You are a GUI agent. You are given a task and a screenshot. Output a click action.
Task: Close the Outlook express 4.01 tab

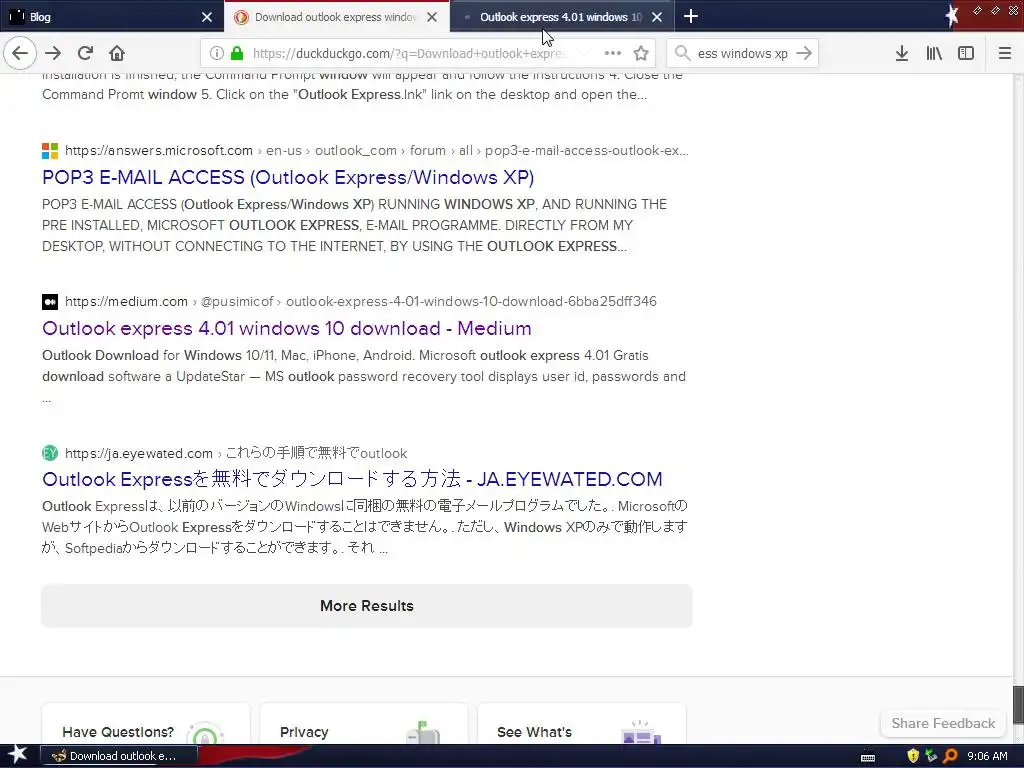[657, 17]
